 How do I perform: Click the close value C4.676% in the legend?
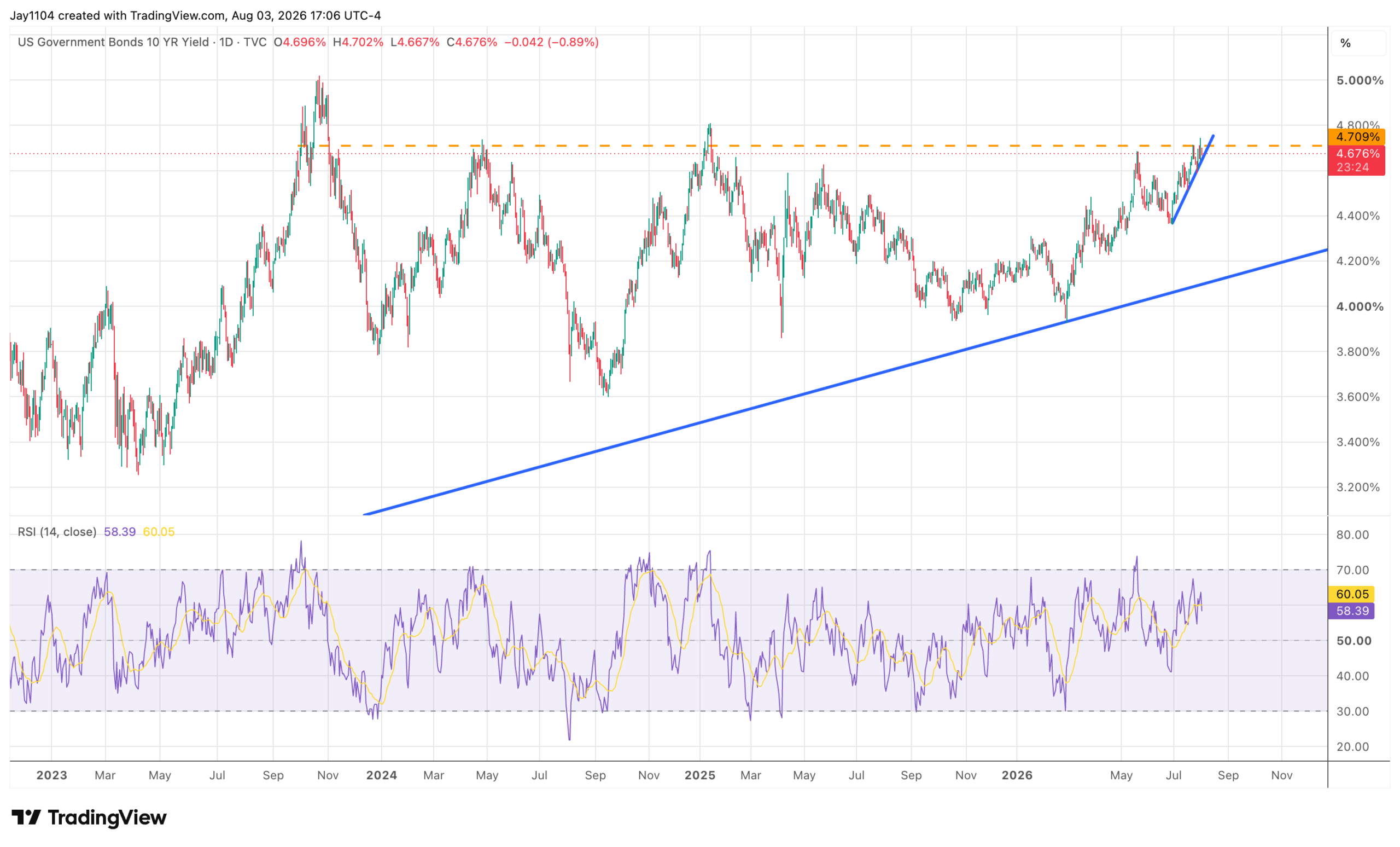471,42
